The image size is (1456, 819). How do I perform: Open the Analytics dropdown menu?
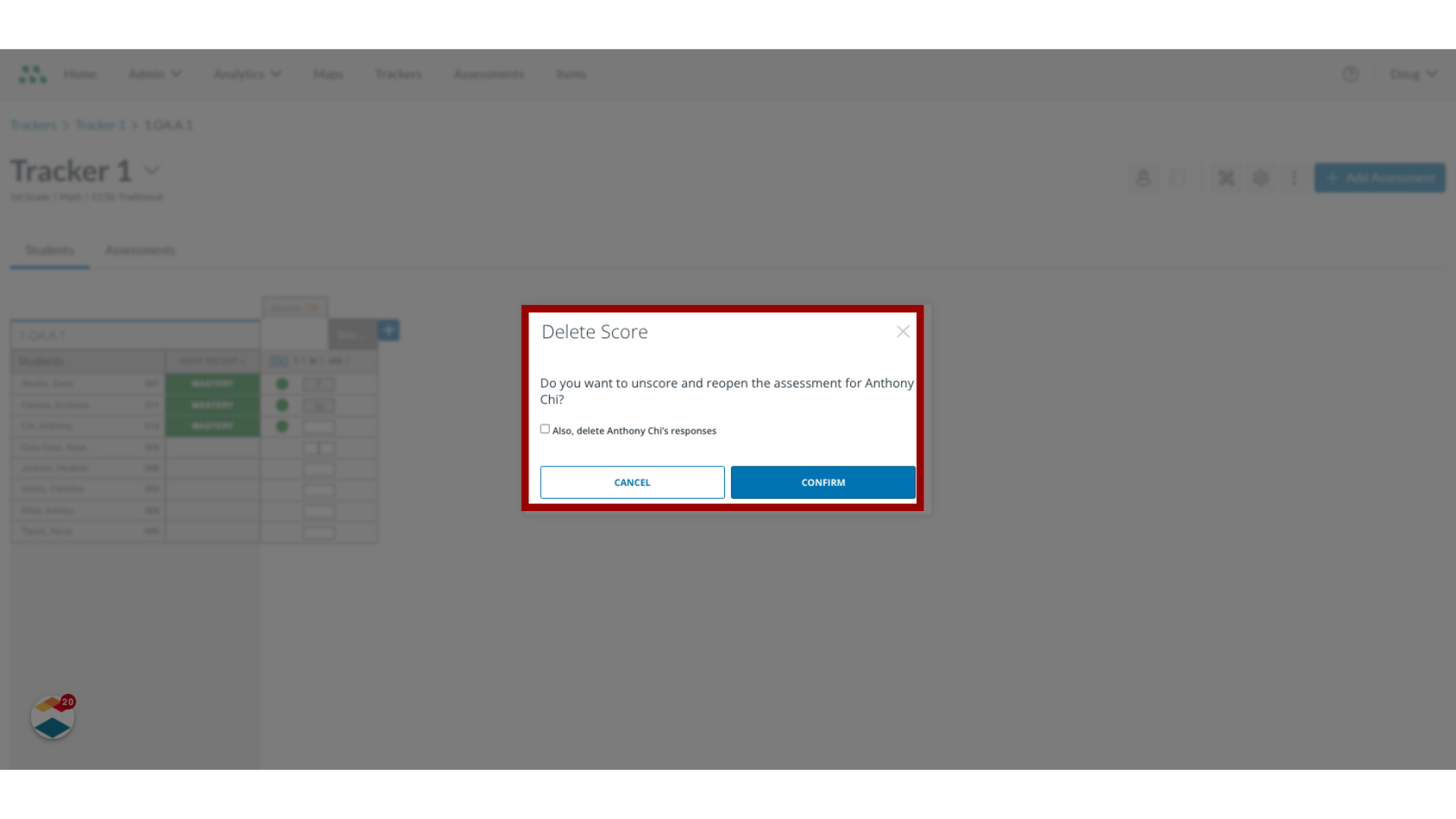coord(247,74)
